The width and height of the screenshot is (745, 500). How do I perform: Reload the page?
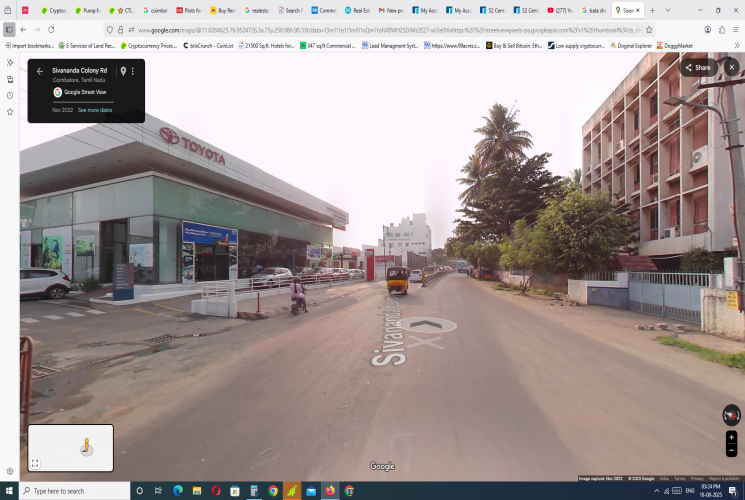point(51,29)
